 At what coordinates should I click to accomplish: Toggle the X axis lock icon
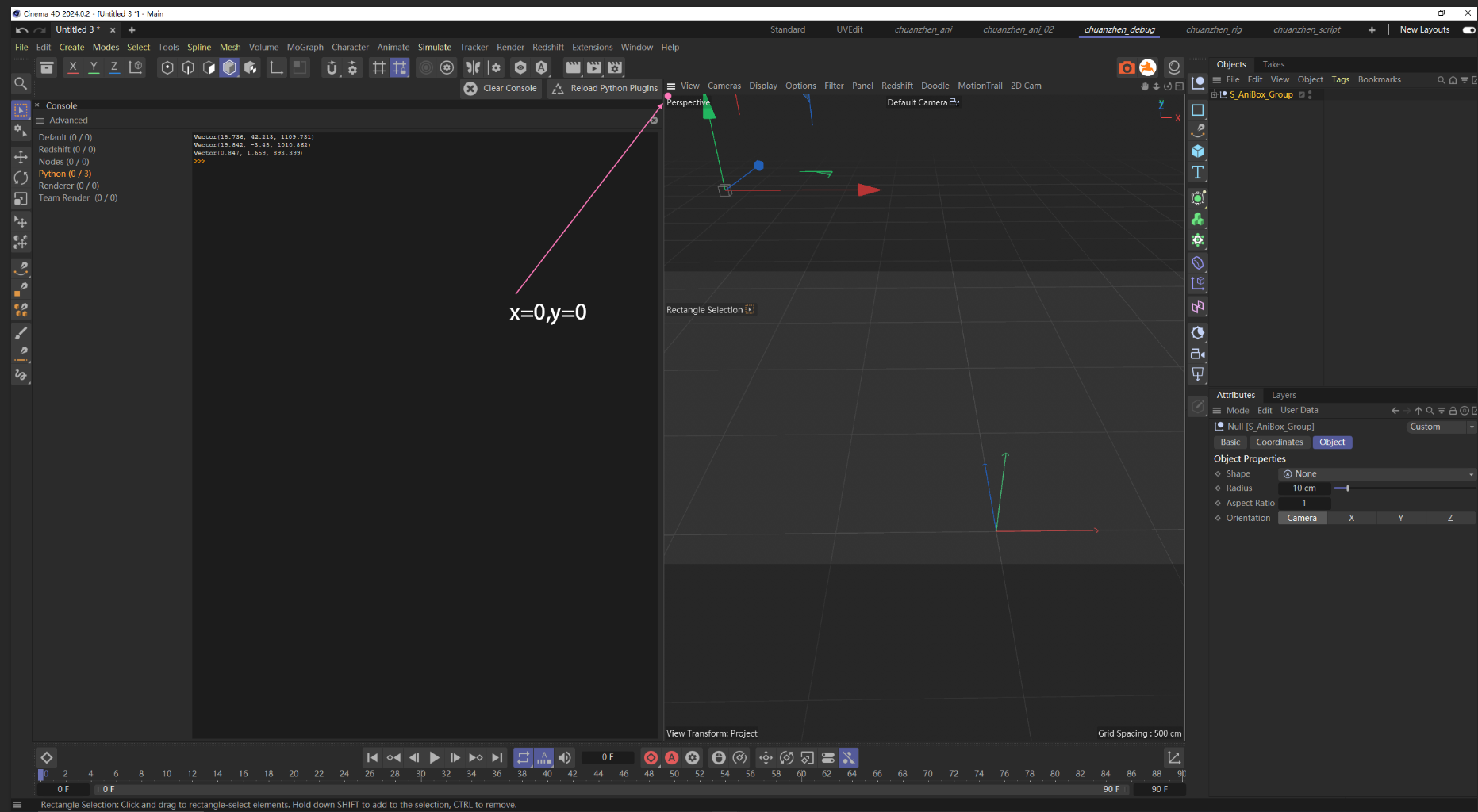(x=73, y=67)
